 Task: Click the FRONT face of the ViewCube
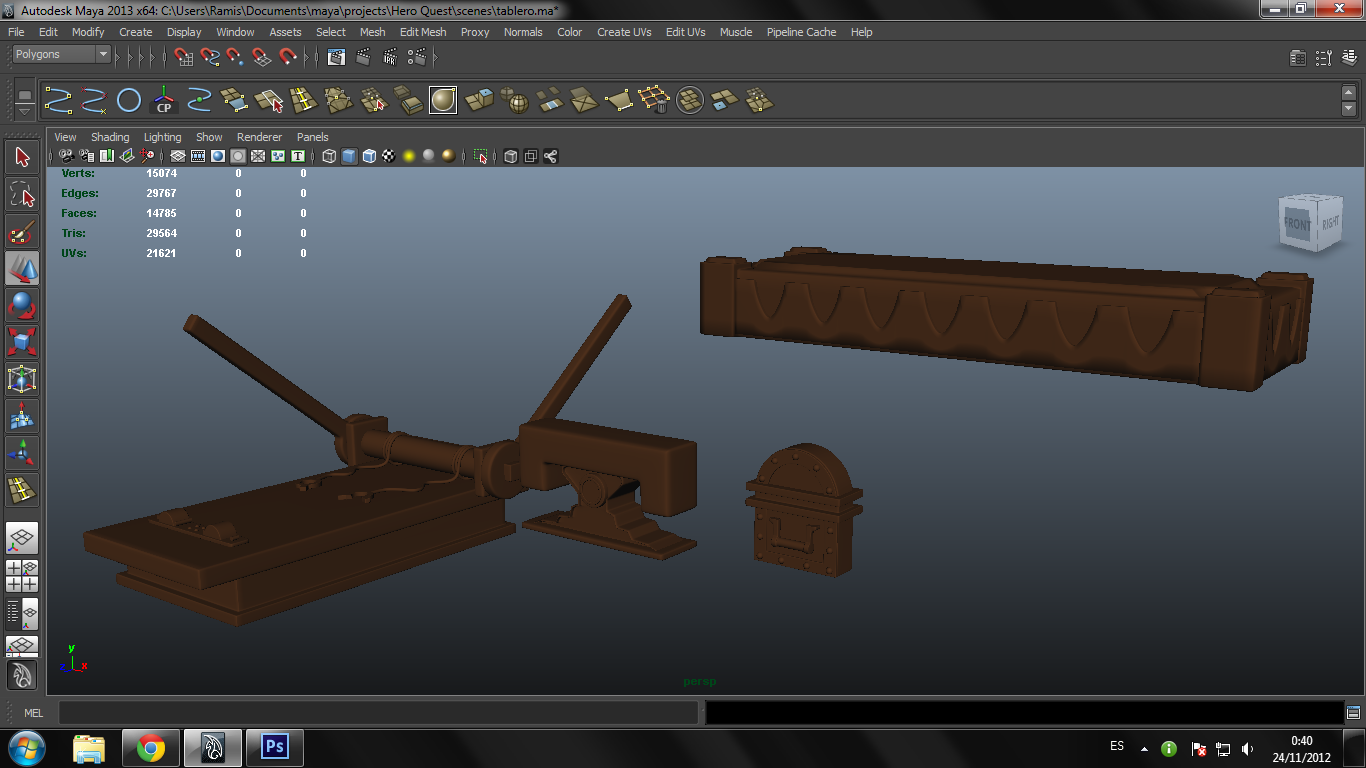pyautogui.click(x=1296, y=224)
